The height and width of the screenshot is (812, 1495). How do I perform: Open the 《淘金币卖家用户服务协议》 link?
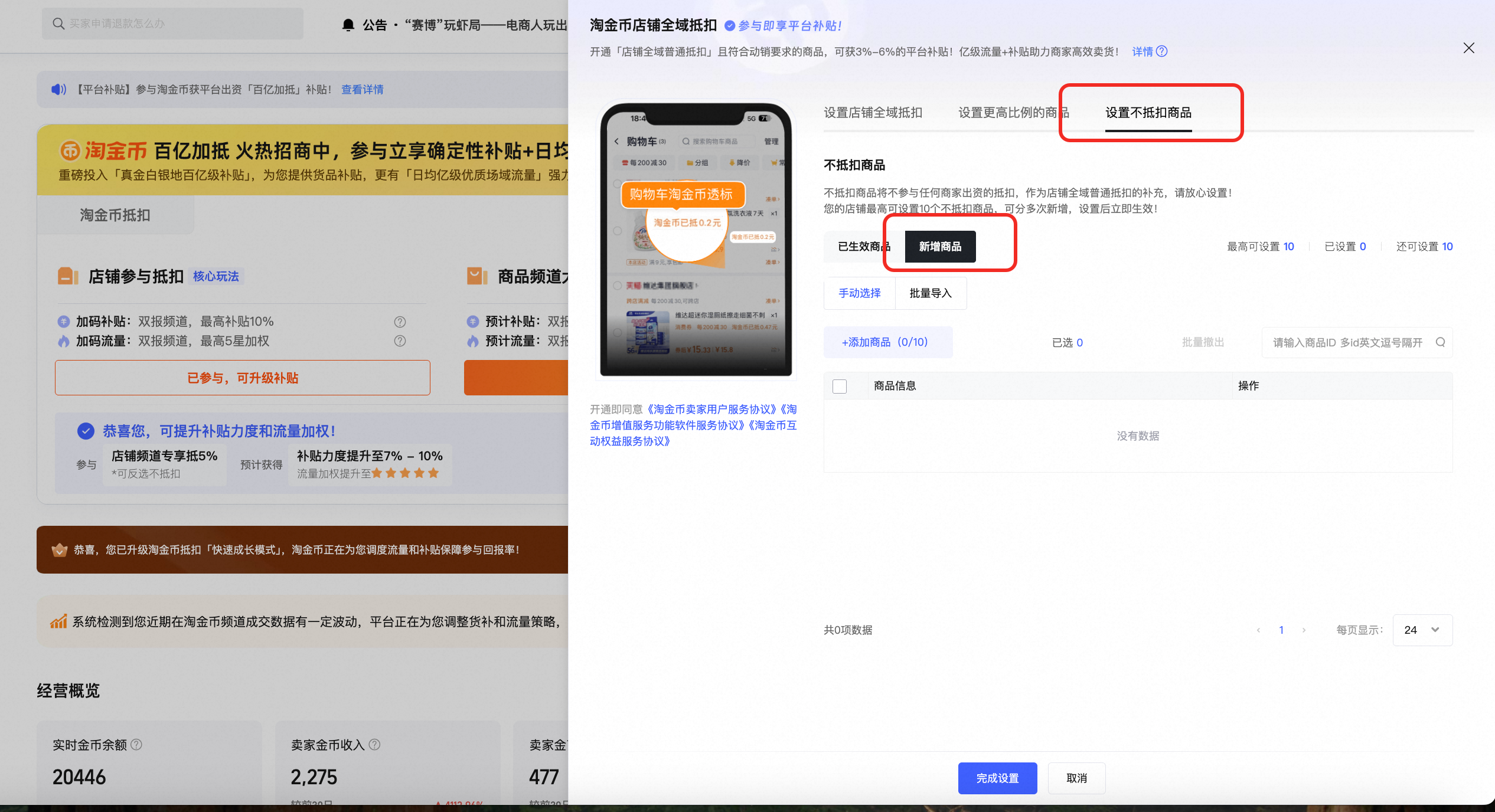point(713,409)
